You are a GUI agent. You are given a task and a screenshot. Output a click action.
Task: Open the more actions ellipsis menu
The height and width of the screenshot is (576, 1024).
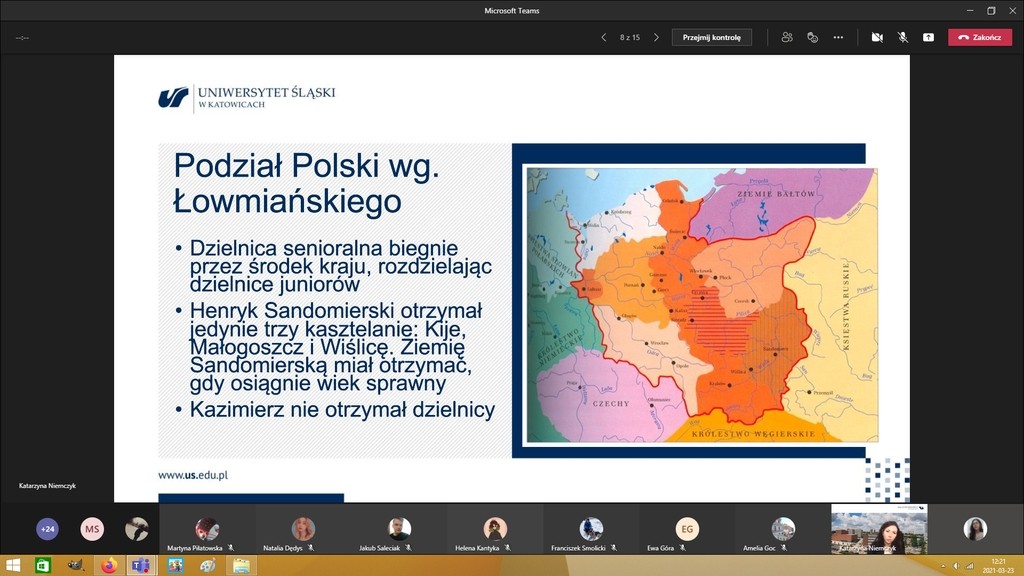coord(838,37)
